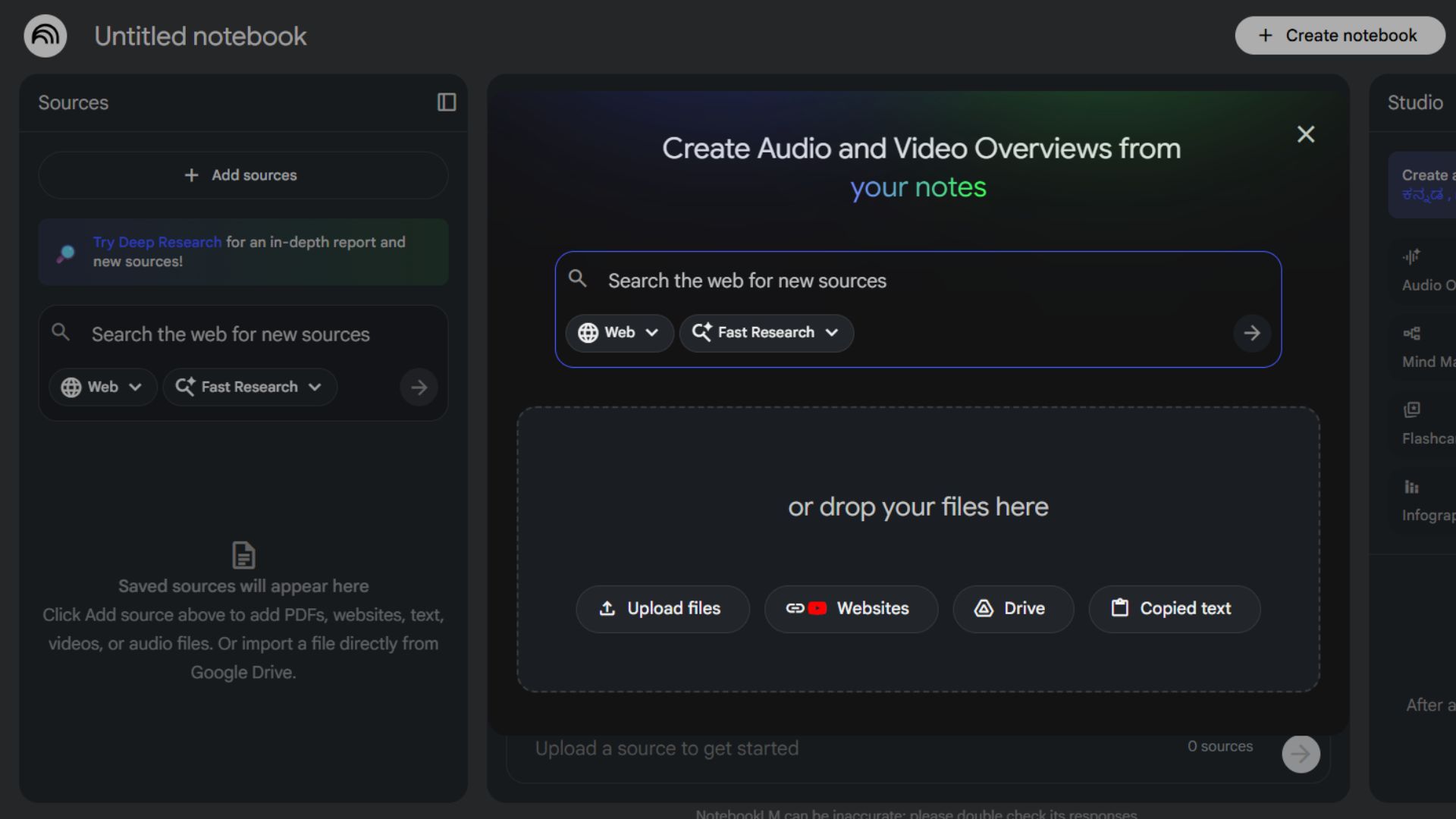Collapse the Sources panel with sidebar icon
This screenshot has width=1456, height=819.
tap(447, 102)
